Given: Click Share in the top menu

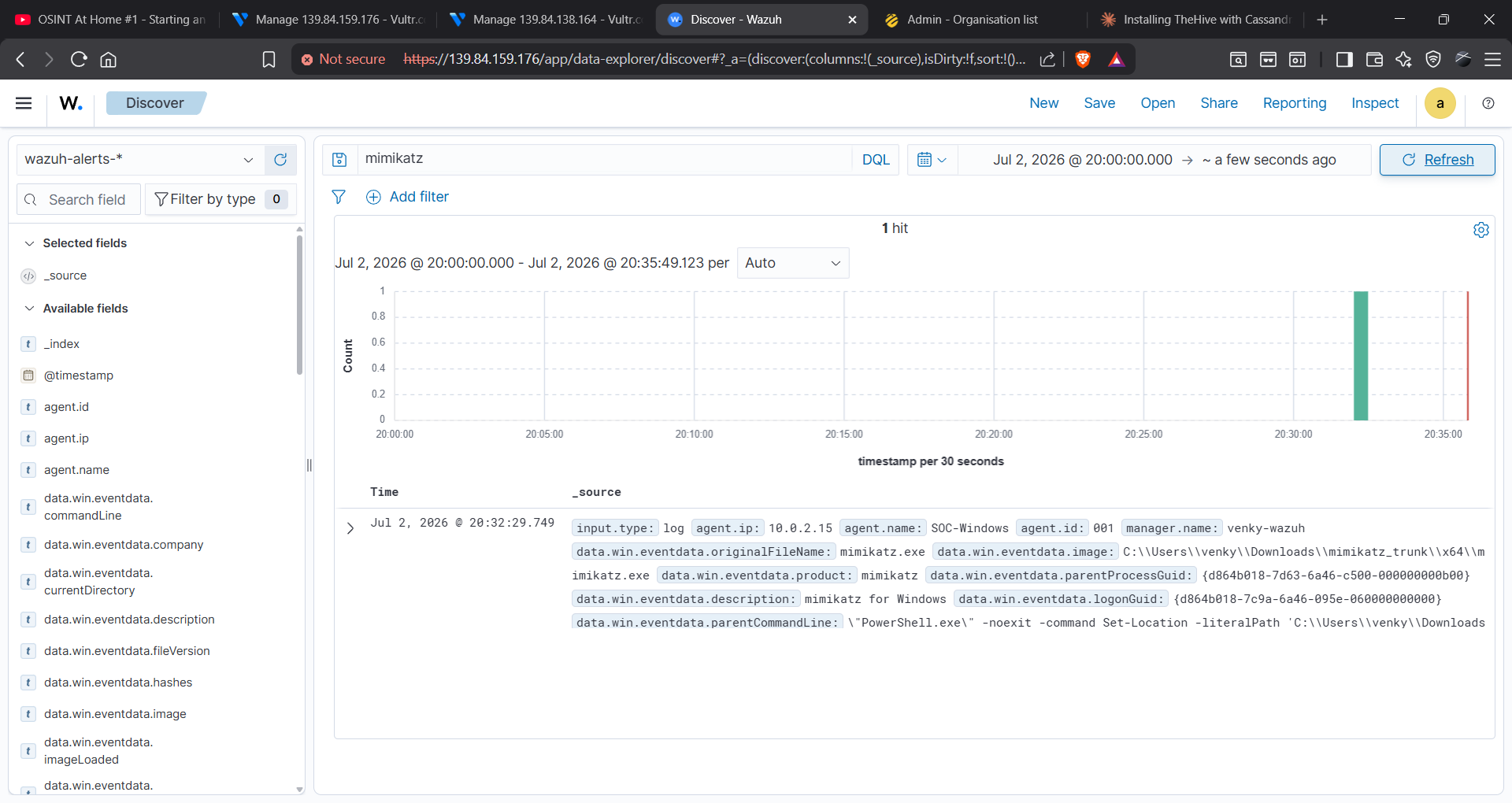Looking at the screenshot, I should (x=1219, y=103).
